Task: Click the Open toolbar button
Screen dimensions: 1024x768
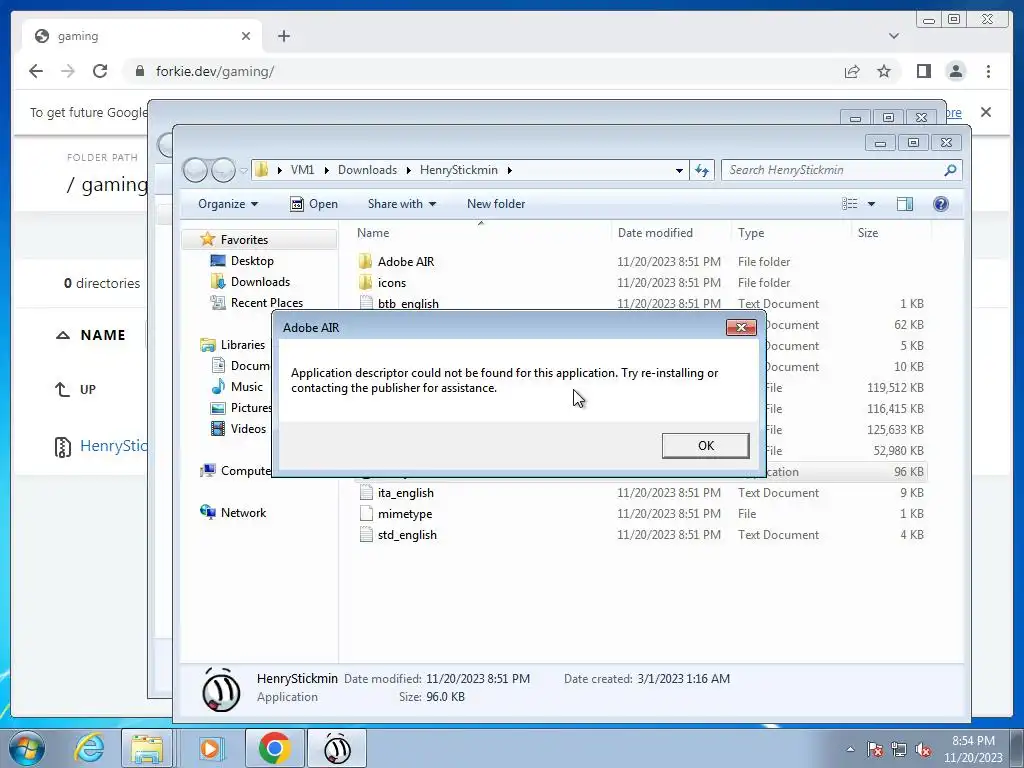Action: coord(314,204)
